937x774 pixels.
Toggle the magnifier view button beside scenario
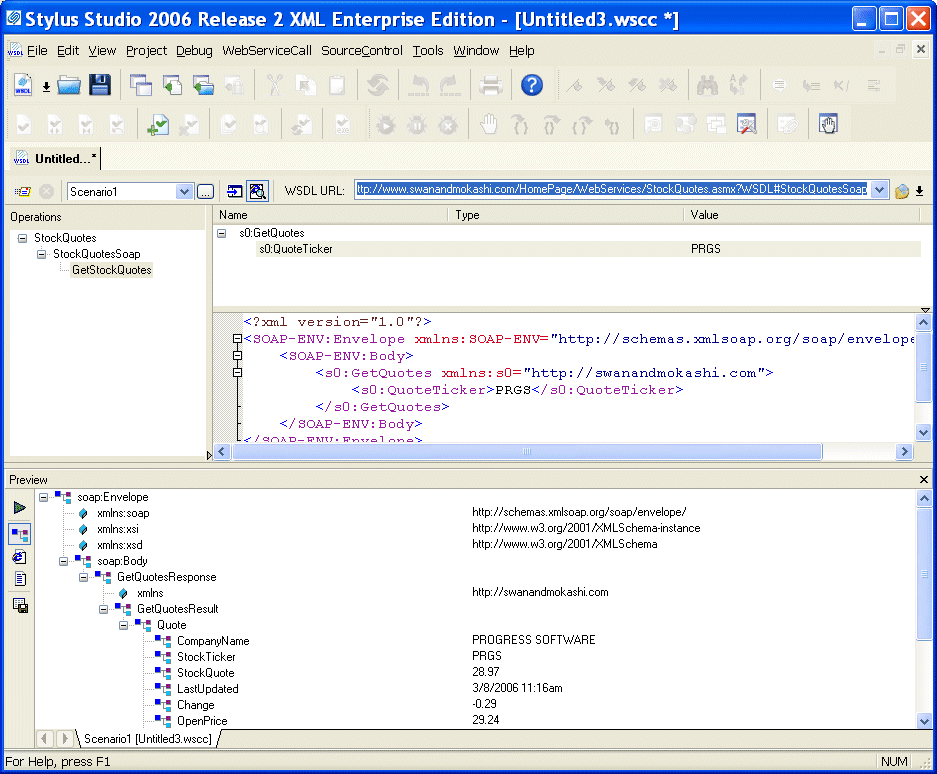click(258, 191)
